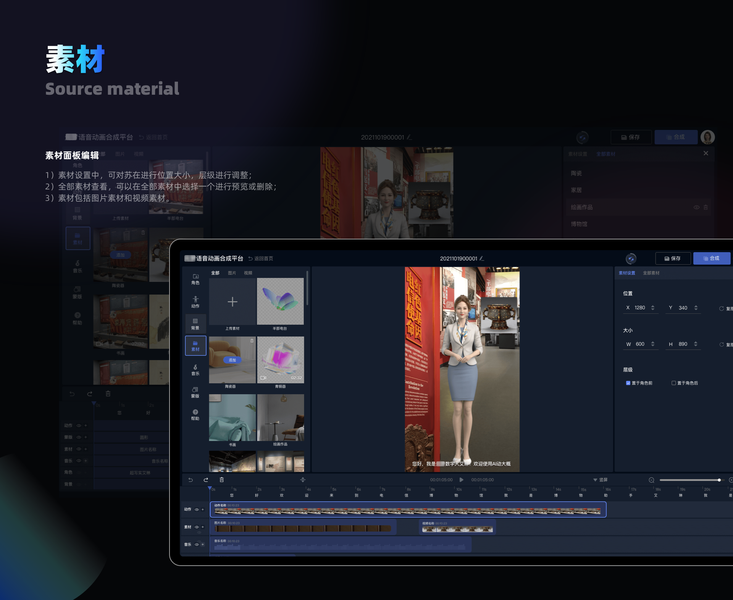Open the 角色 (Character) sidebar panel
This screenshot has width=733, height=600.
(x=195, y=279)
